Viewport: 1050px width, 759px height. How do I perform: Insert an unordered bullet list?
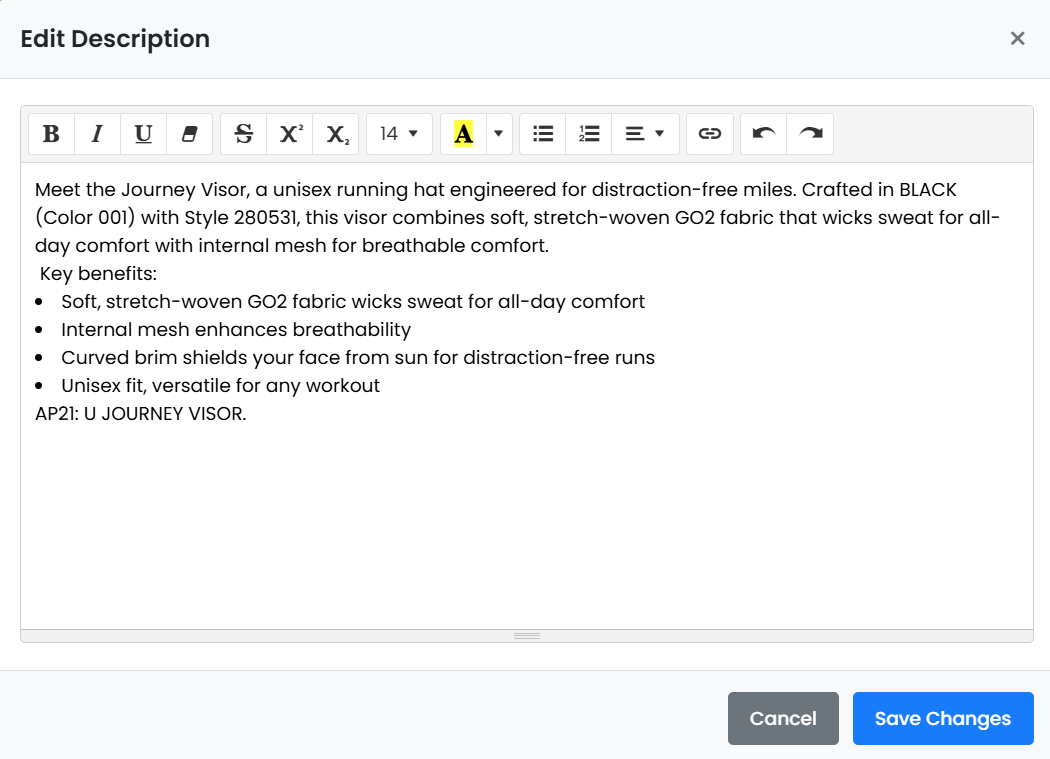coord(543,134)
